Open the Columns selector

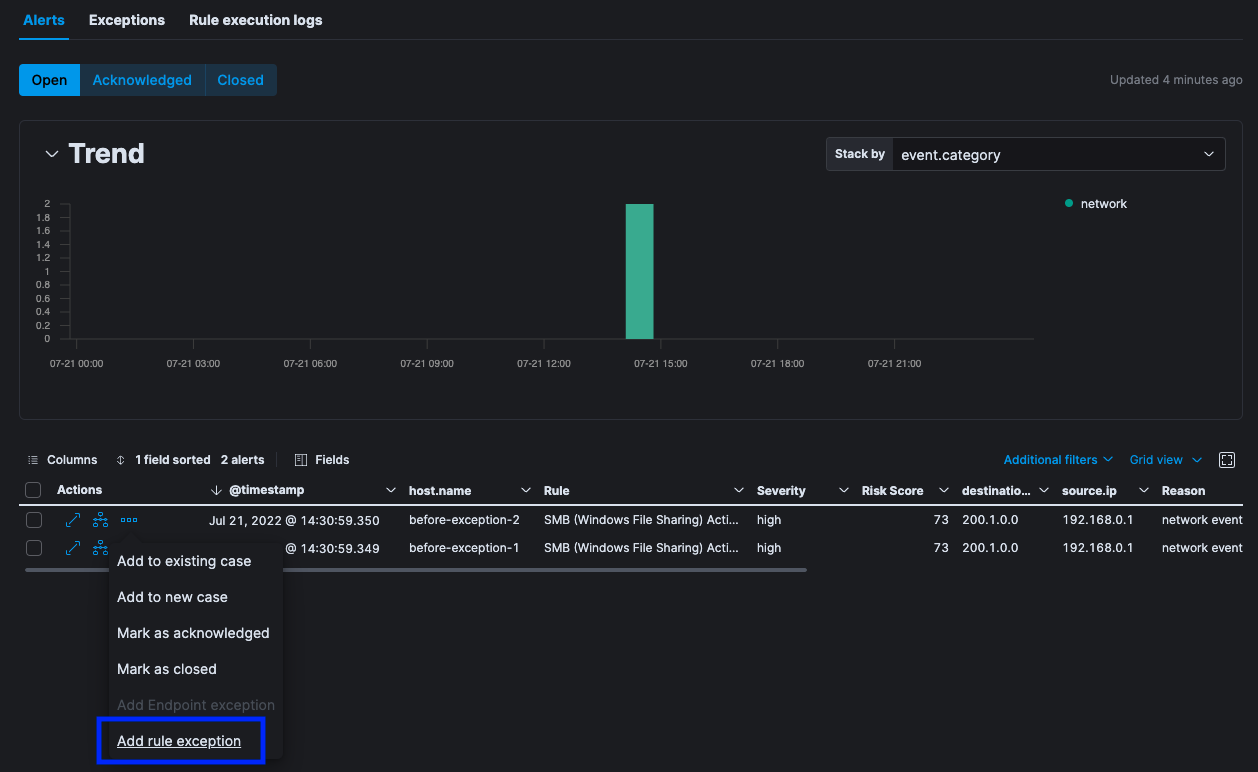(x=62, y=460)
